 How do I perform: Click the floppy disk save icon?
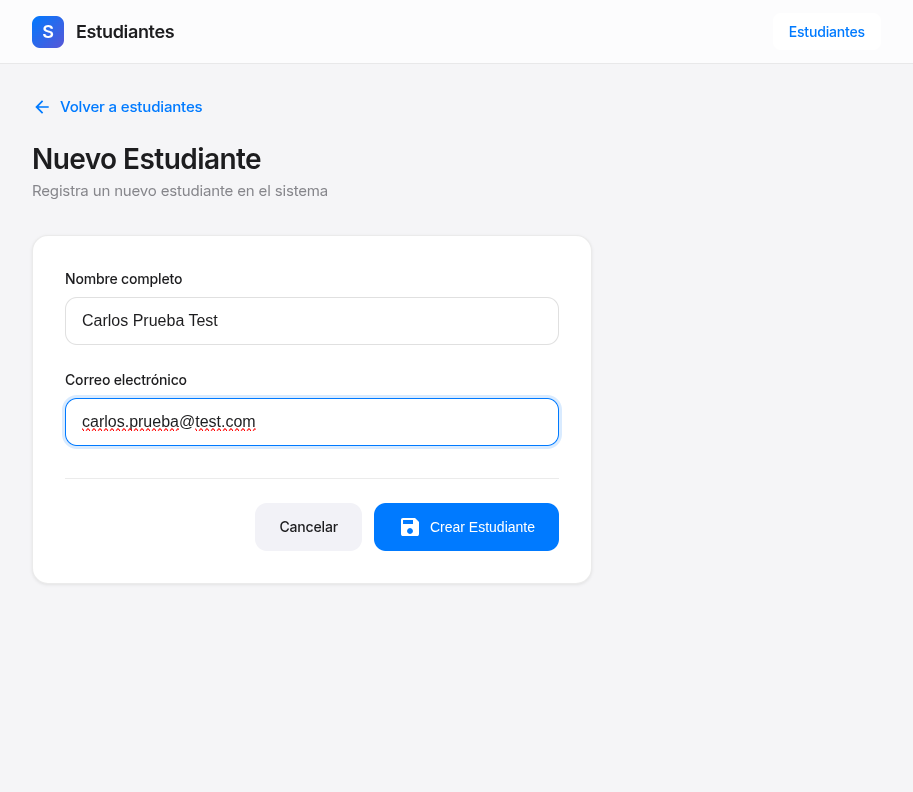(x=410, y=527)
